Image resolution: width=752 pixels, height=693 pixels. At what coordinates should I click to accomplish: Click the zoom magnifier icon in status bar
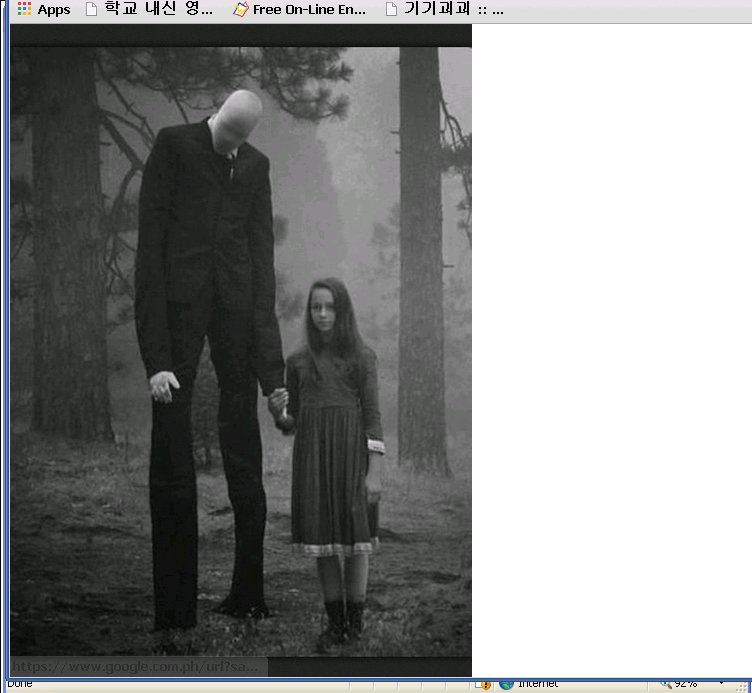(x=666, y=684)
